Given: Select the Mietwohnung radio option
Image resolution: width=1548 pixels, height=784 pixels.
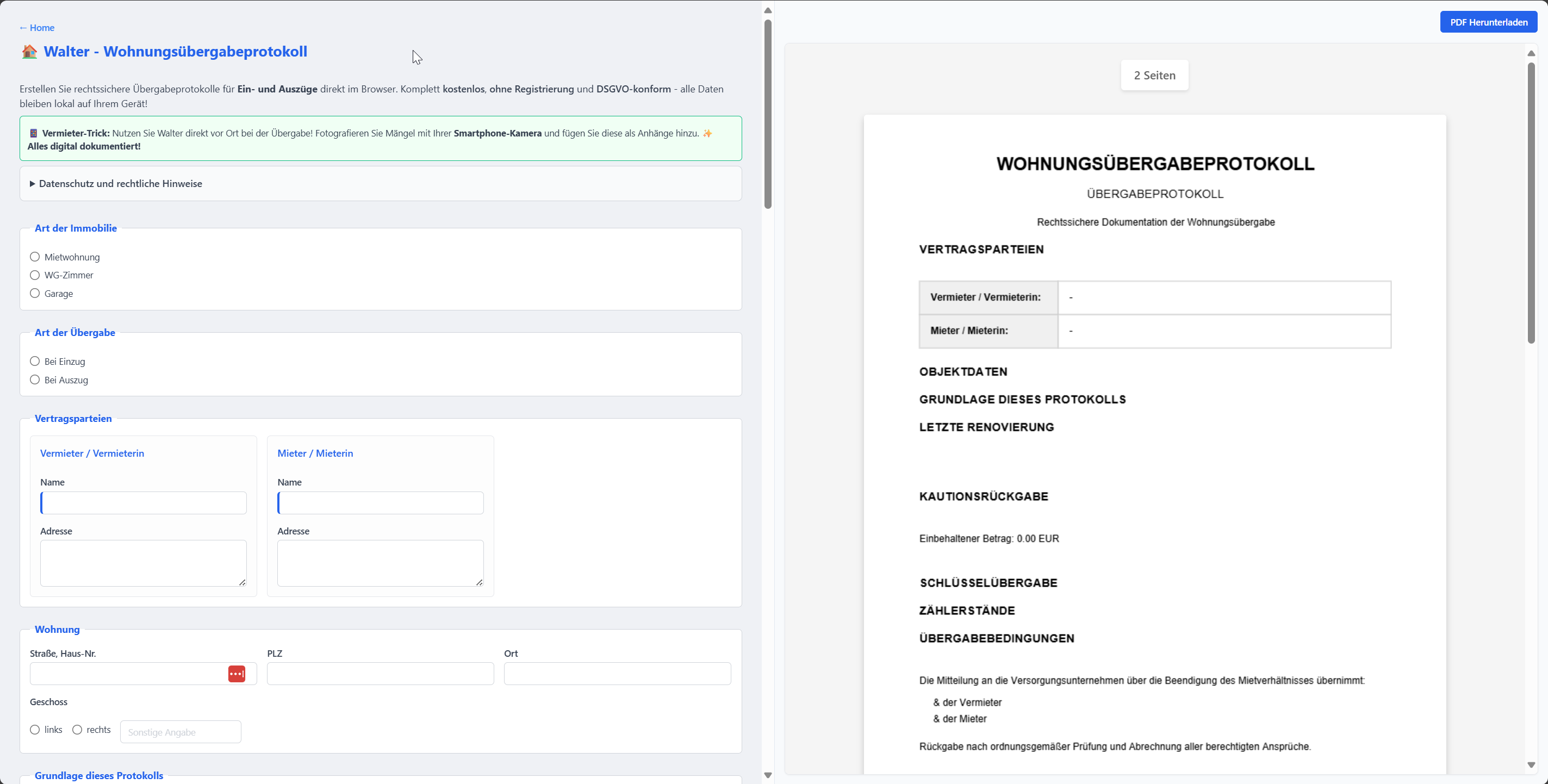Looking at the screenshot, I should pos(35,257).
